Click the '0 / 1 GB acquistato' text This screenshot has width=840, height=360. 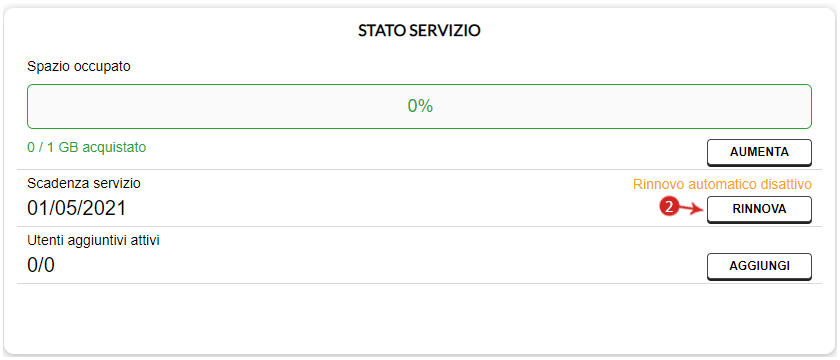[x=87, y=147]
